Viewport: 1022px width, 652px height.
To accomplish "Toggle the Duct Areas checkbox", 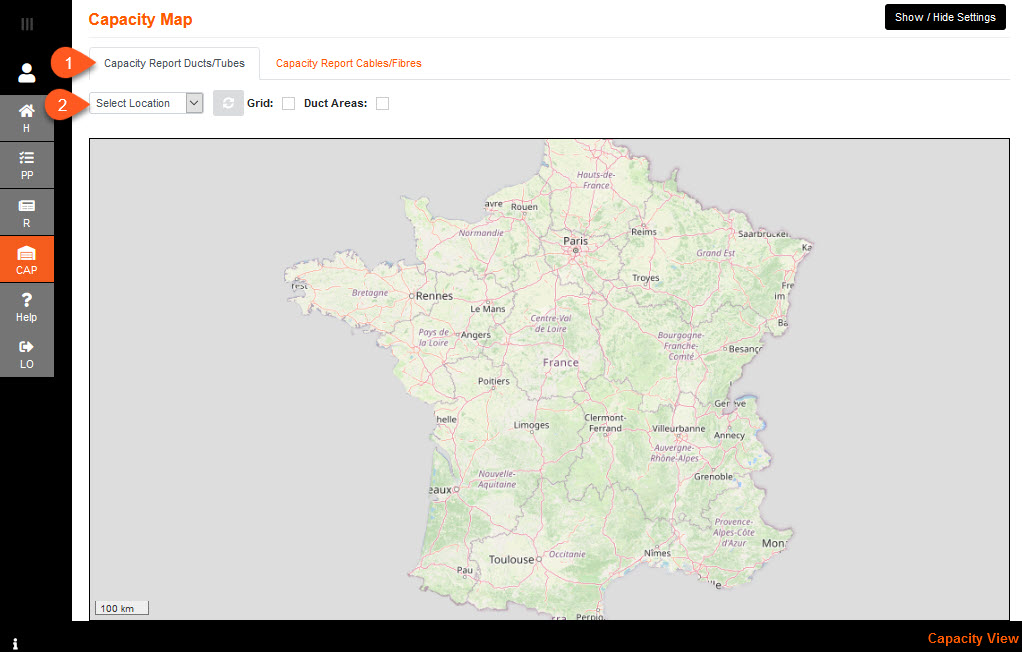I will pos(382,103).
